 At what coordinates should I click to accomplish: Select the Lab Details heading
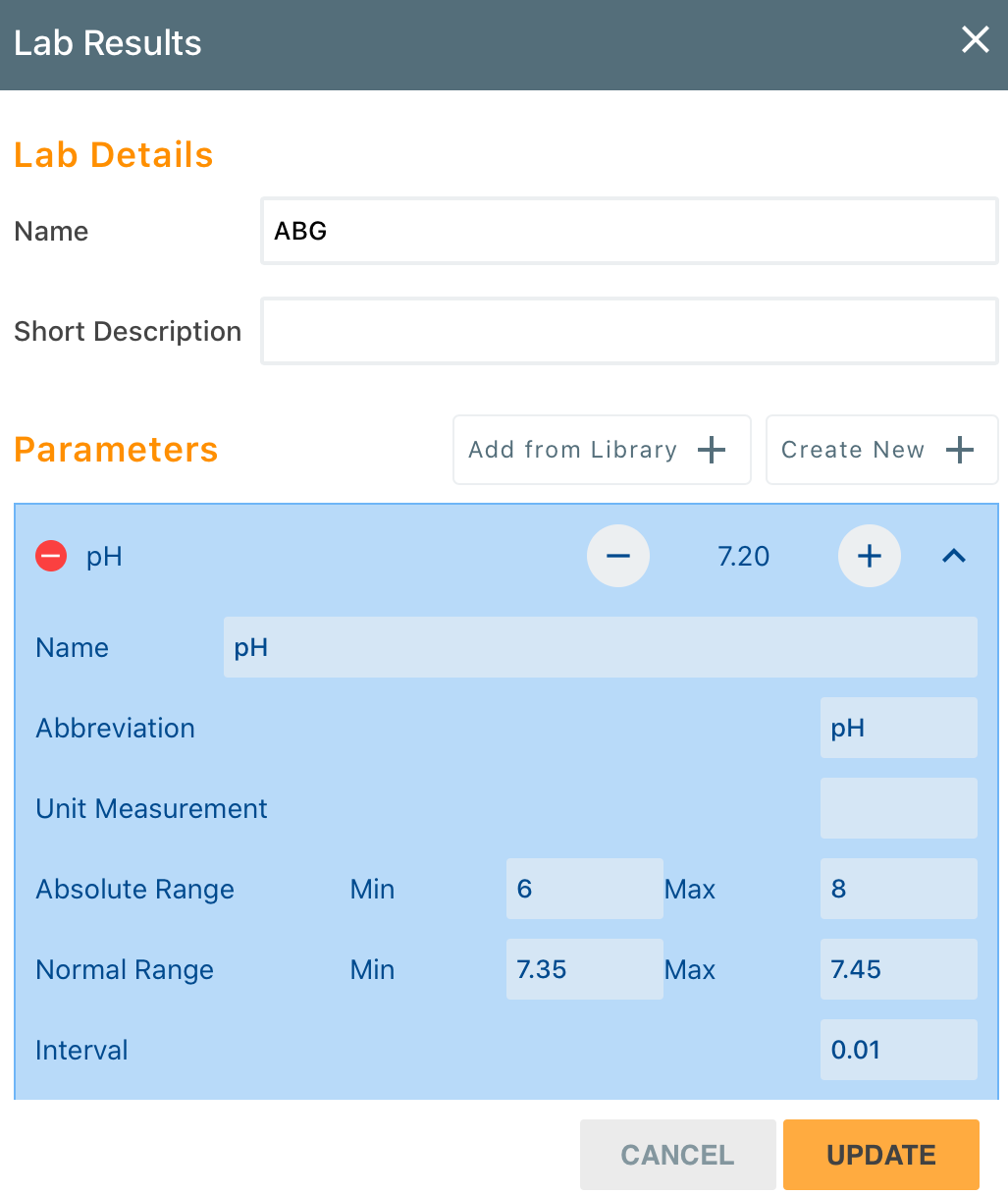tap(113, 154)
